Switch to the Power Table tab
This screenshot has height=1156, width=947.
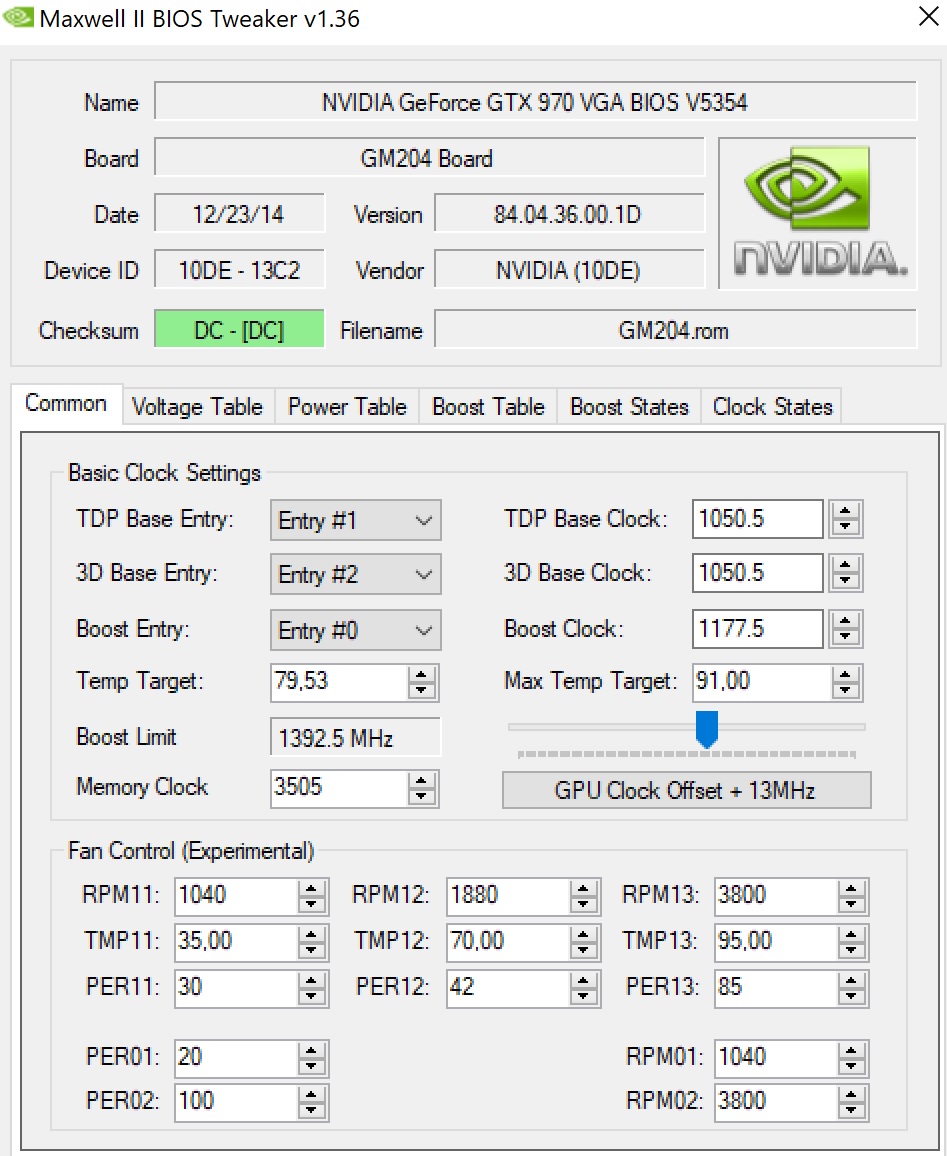pos(347,406)
